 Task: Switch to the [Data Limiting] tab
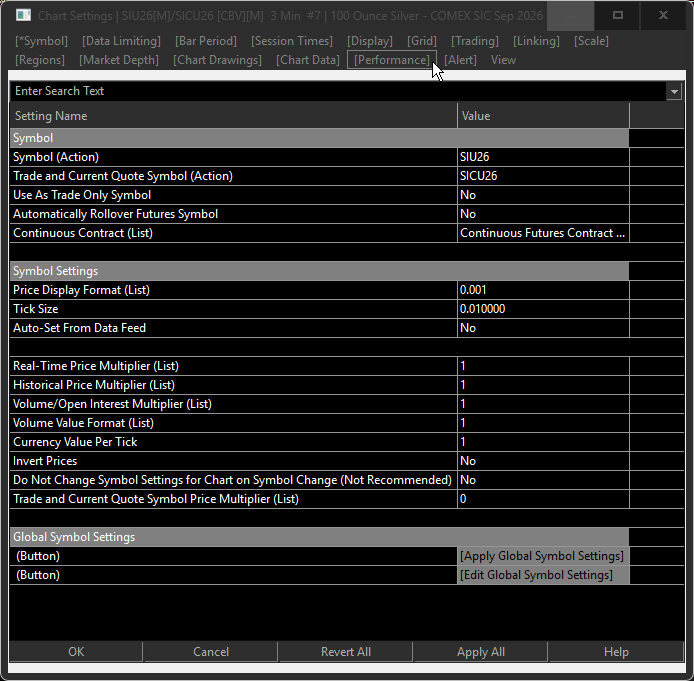(x=121, y=41)
